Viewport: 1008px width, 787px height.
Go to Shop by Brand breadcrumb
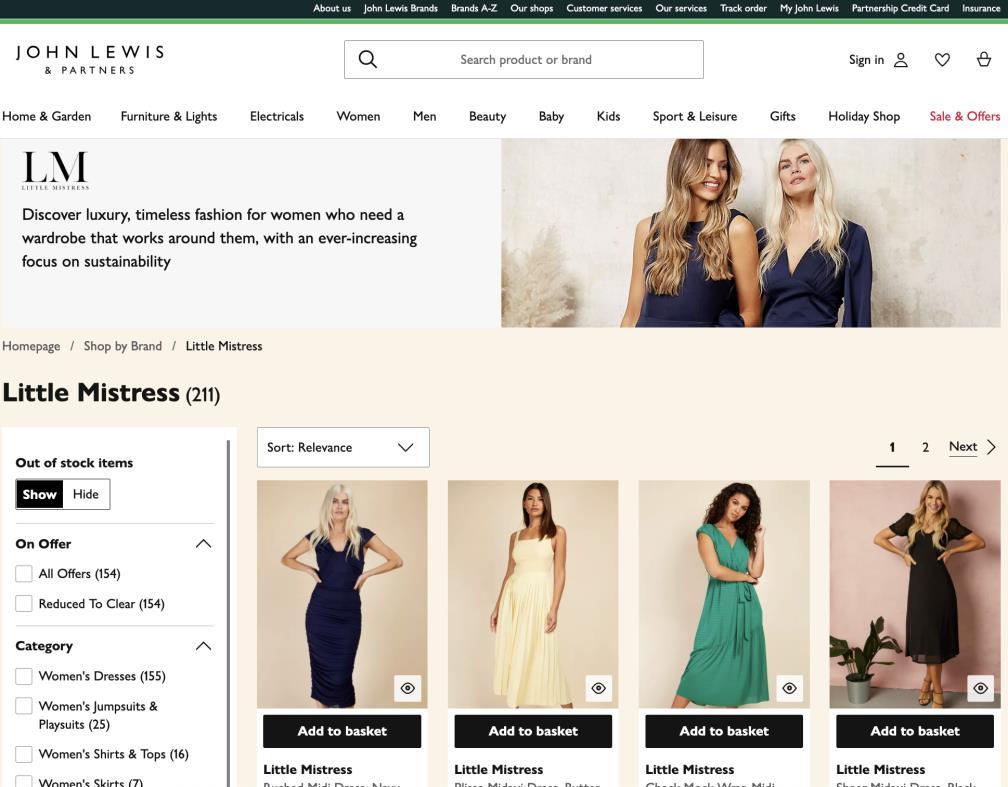click(123, 346)
